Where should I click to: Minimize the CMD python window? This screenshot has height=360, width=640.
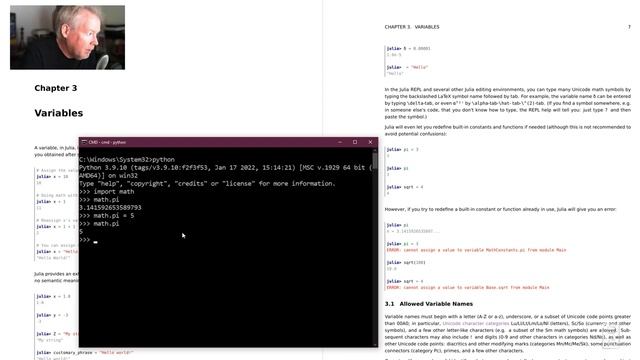340,142
